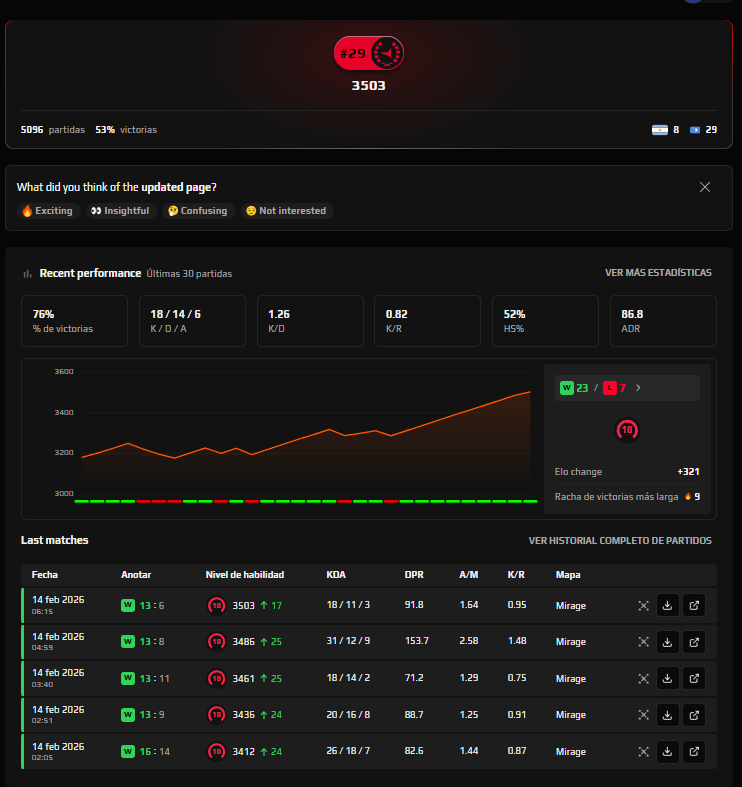This screenshot has height=787, width=742.
Task: Choose the Exciting feedback option
Action: point(48,211)
